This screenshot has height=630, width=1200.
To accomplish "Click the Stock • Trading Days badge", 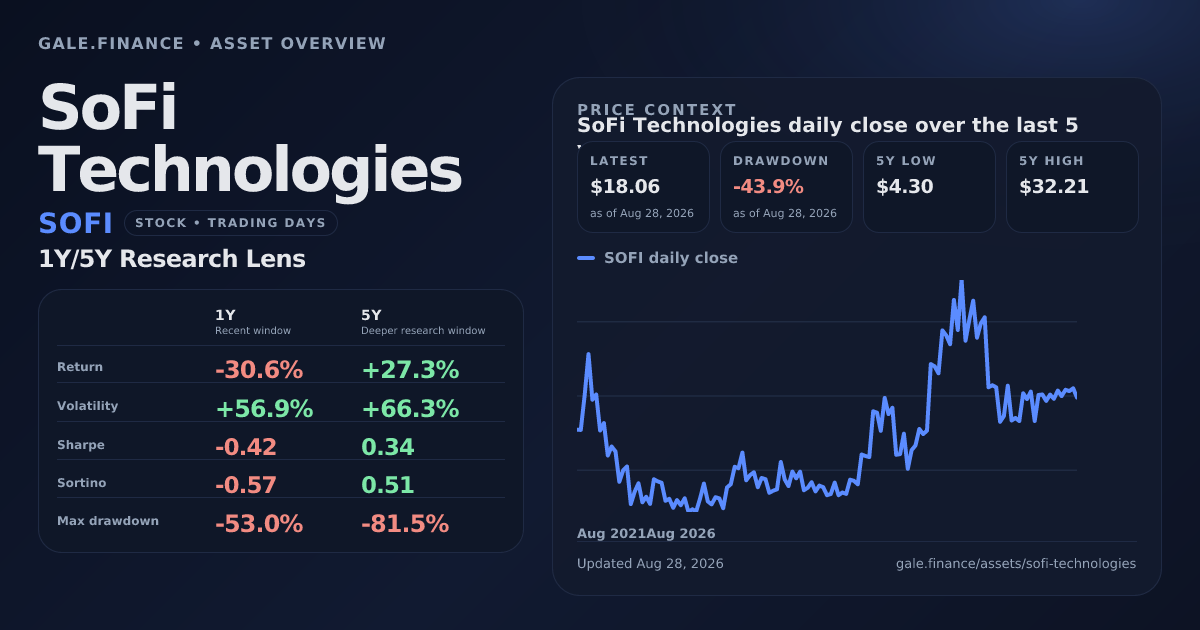I will tap(231, 223).
